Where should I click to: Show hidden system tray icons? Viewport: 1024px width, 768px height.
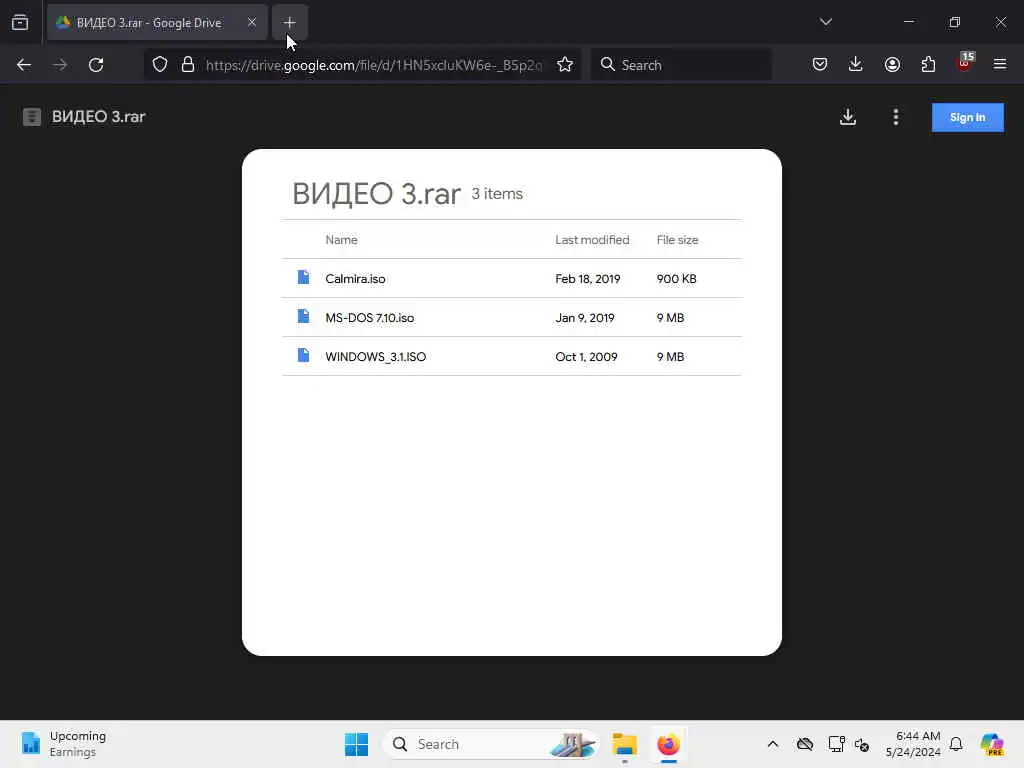tap(773, 744)
